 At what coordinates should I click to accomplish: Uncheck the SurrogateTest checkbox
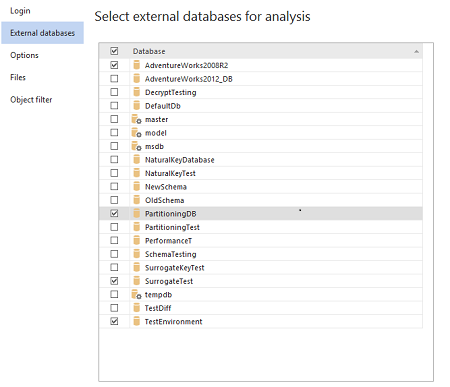114,281
